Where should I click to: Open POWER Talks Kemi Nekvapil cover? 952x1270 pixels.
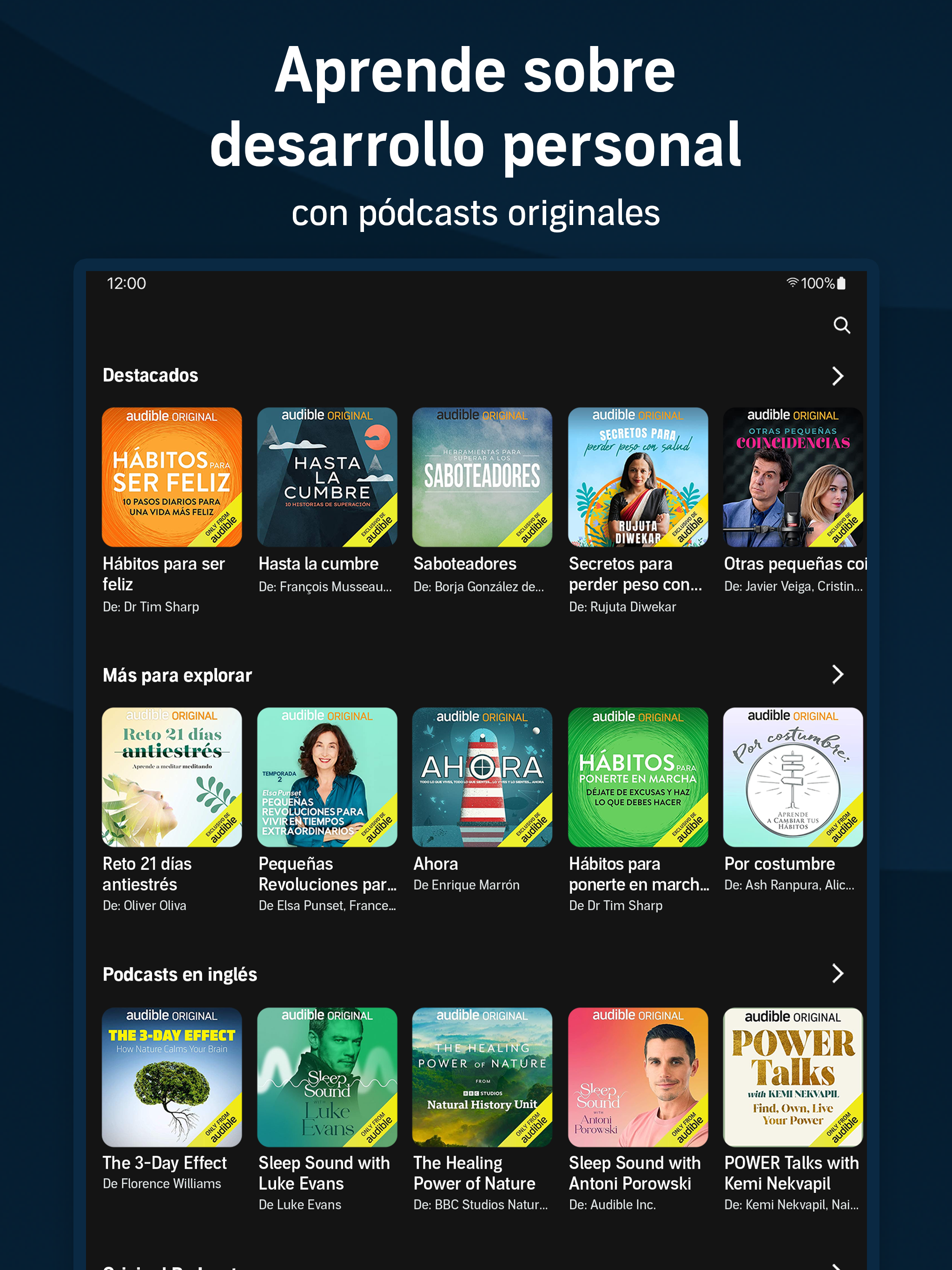793,1077
